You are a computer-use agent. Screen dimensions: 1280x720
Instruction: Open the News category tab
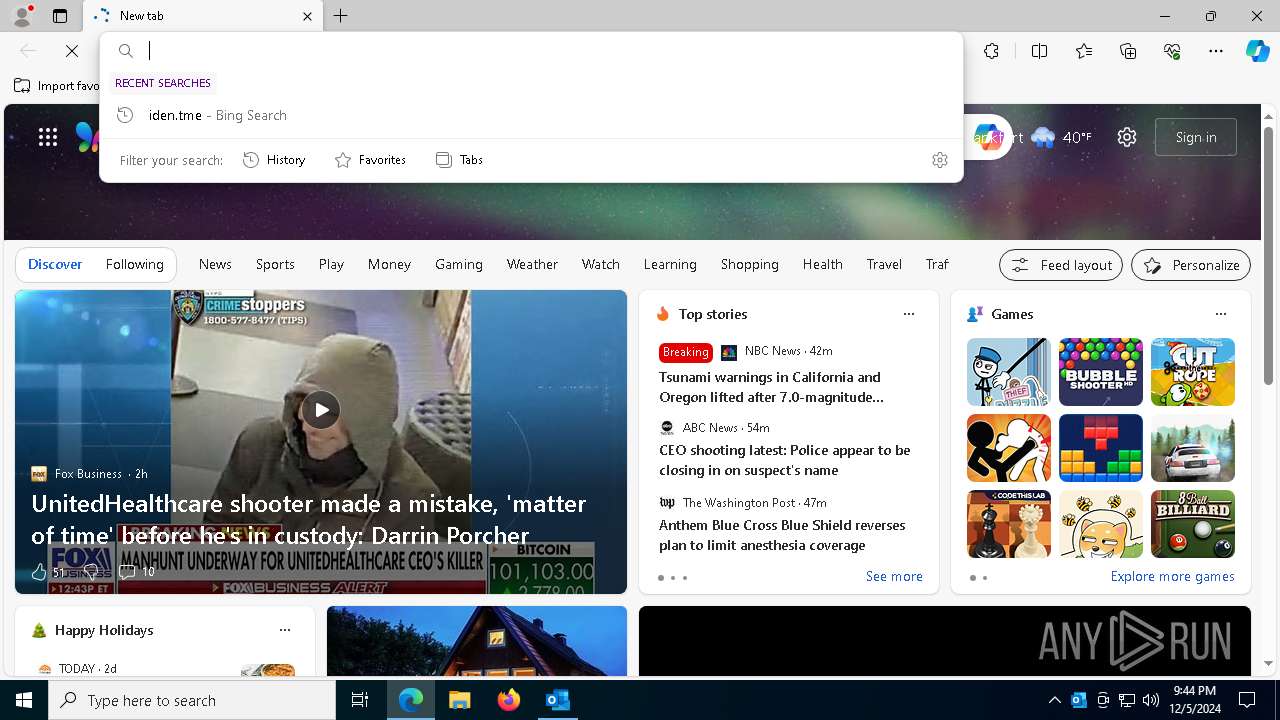point(215,264)
